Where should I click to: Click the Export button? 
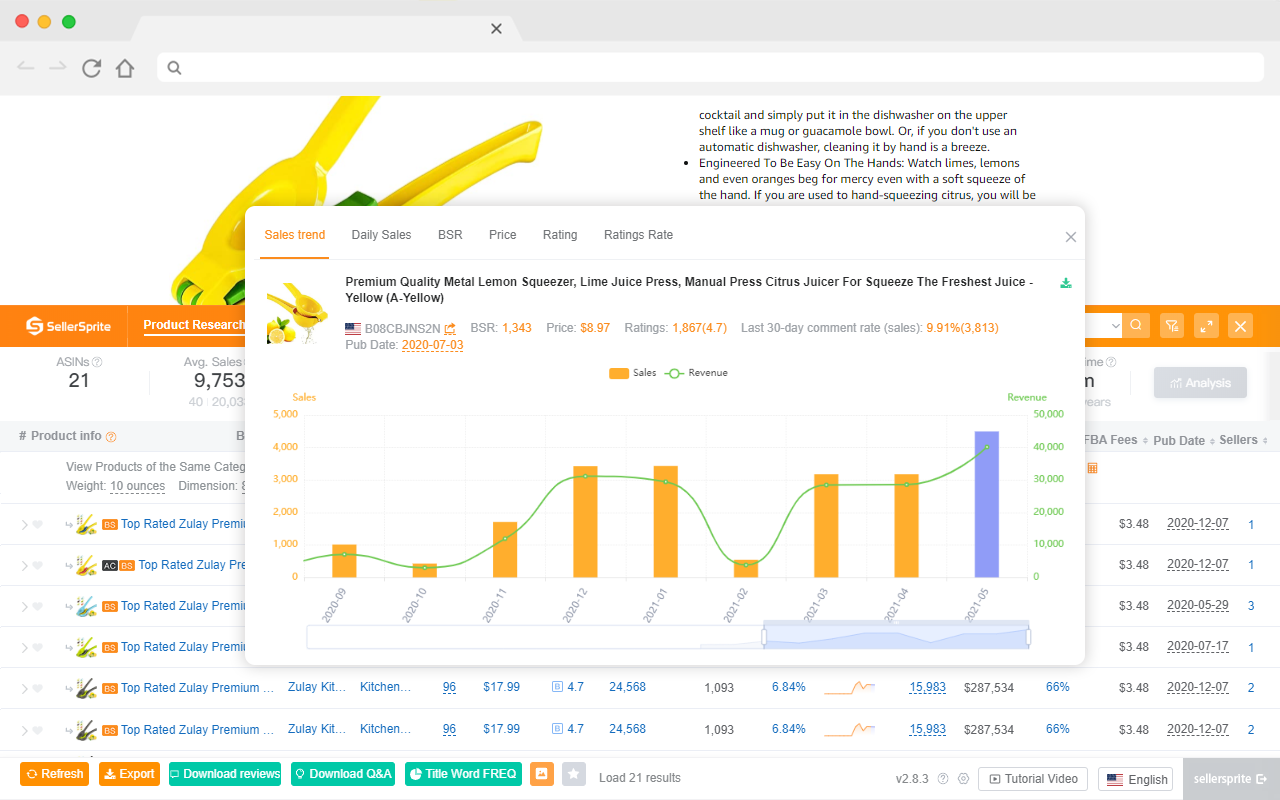click(x=129, y=774)
